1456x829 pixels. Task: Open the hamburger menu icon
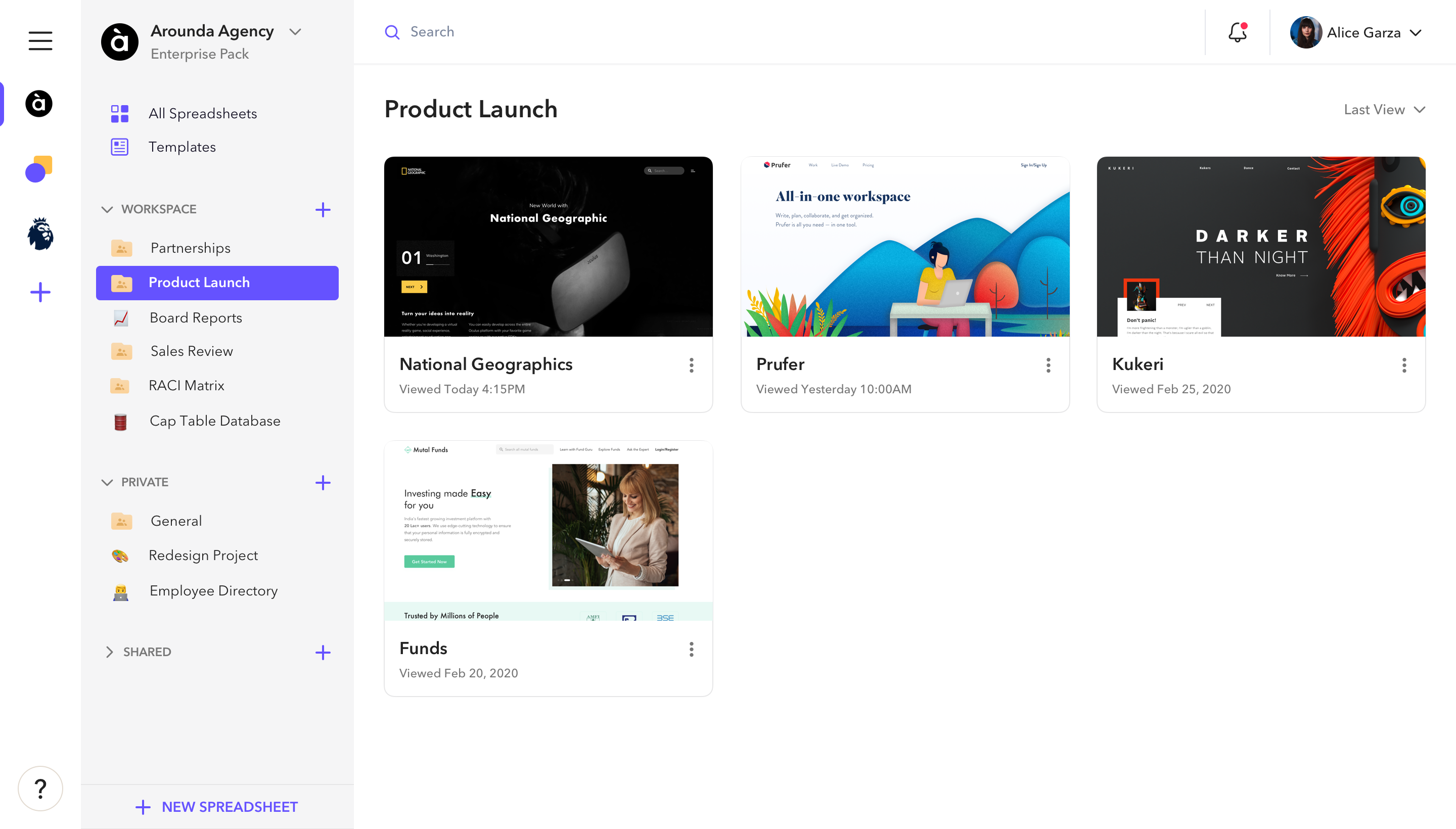click(x=40, y=41)
